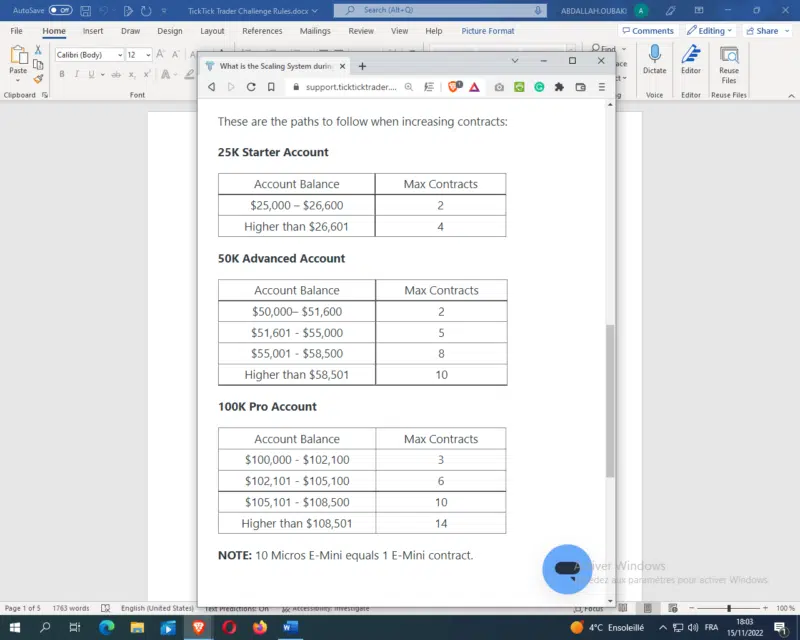Switch to the References ribbon tab

click(262, 31)
